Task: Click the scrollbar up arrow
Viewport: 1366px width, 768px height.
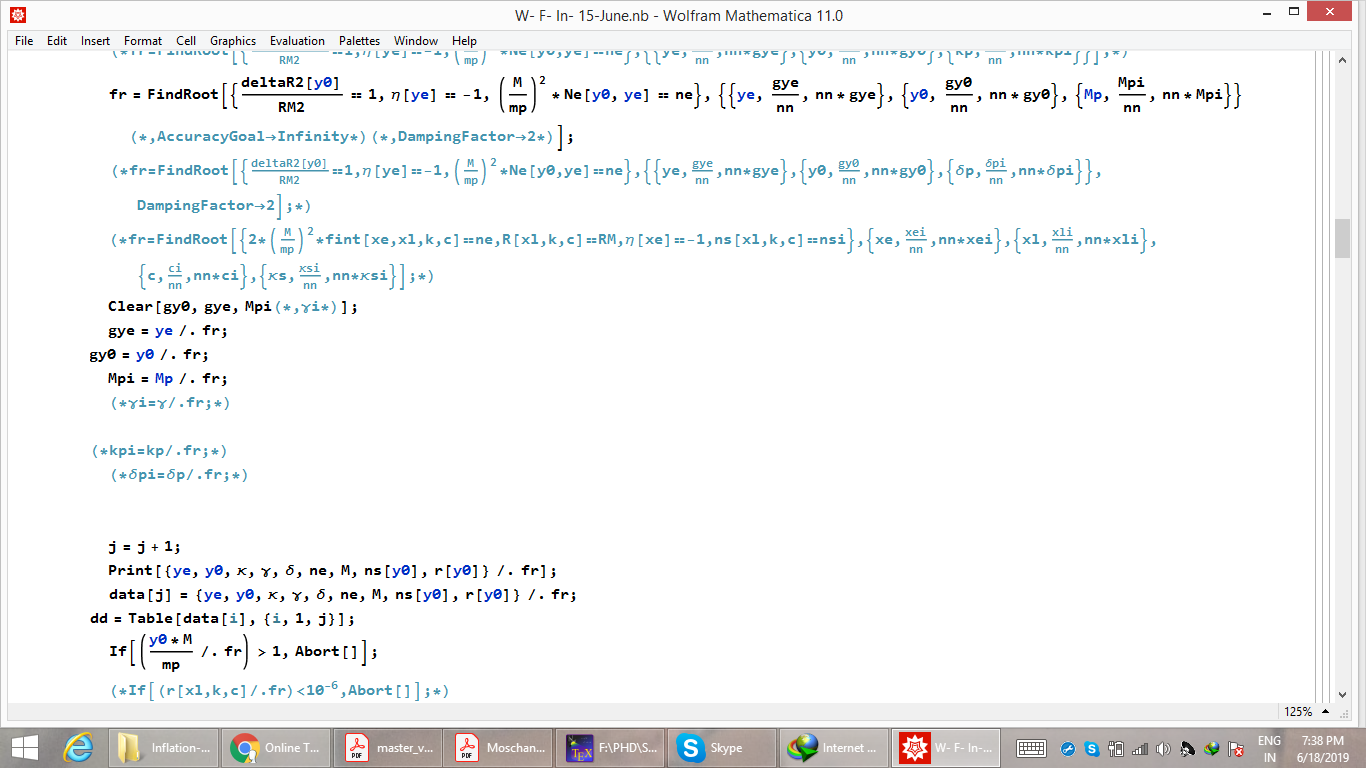Action: (1343, 59)
